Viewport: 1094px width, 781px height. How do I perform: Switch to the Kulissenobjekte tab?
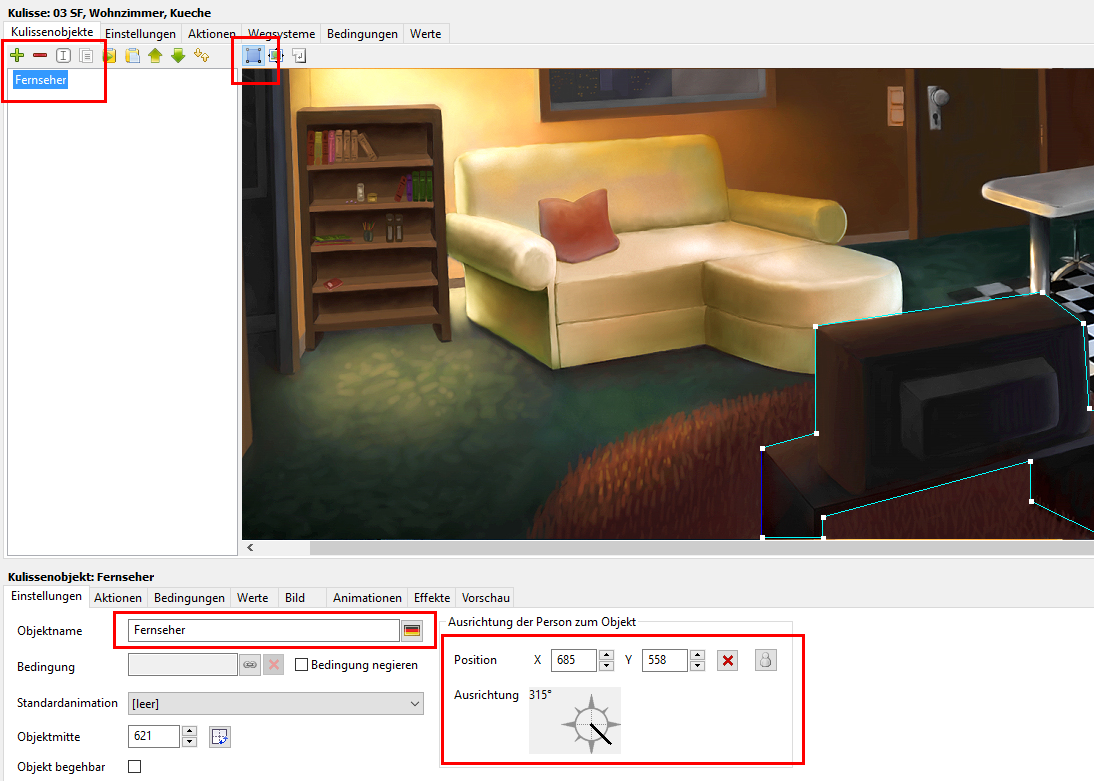(x=52, y=32)
